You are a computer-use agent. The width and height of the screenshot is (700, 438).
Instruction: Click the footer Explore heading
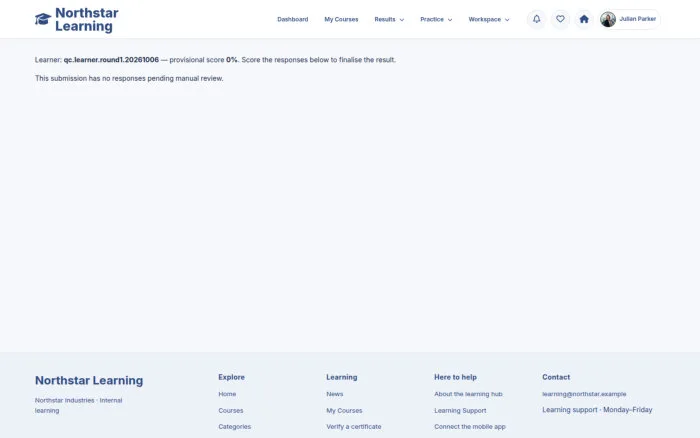point(231,377)
